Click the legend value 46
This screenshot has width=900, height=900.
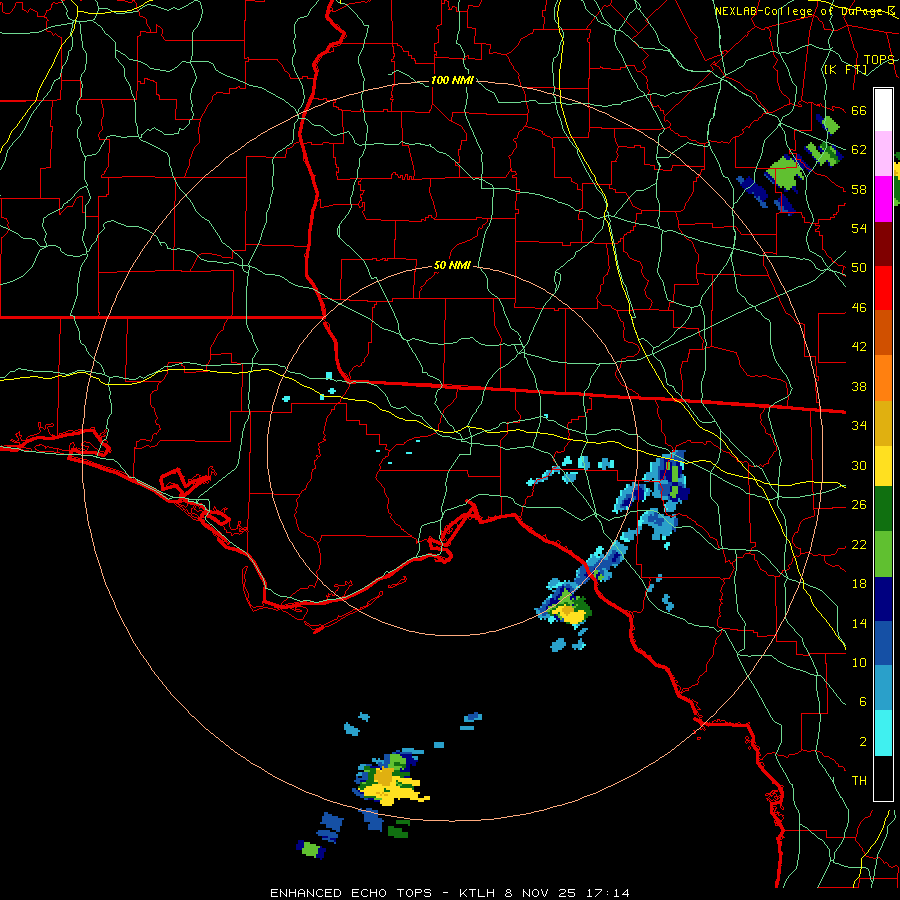[859, 307]
